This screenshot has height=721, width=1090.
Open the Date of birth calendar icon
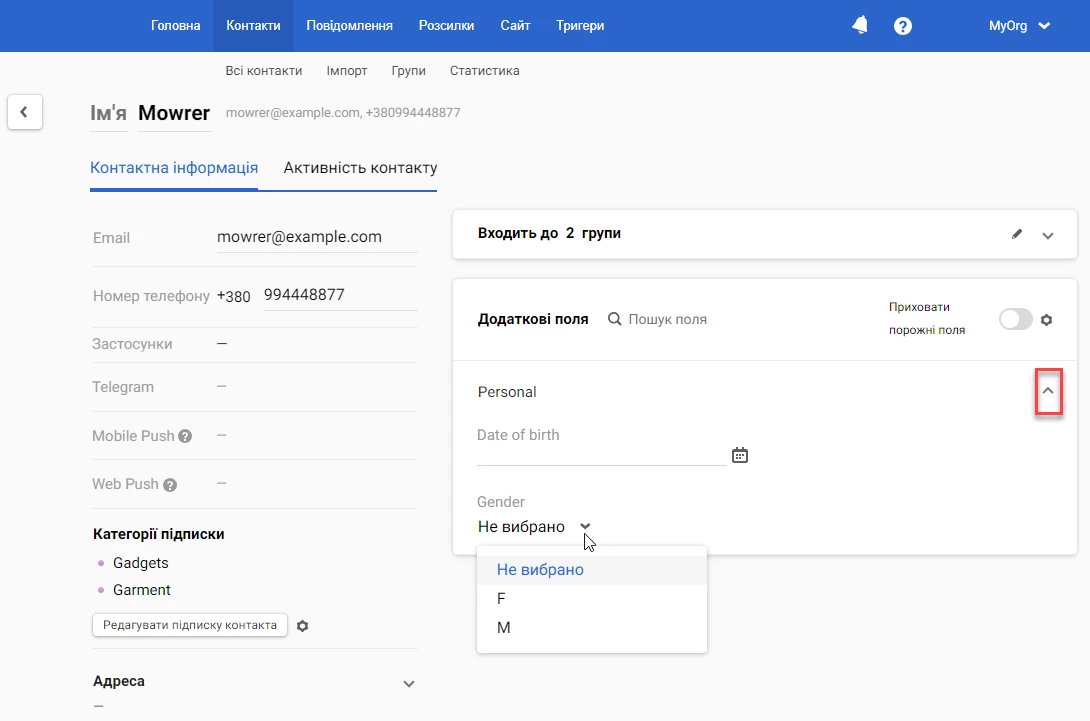[740, 455]
